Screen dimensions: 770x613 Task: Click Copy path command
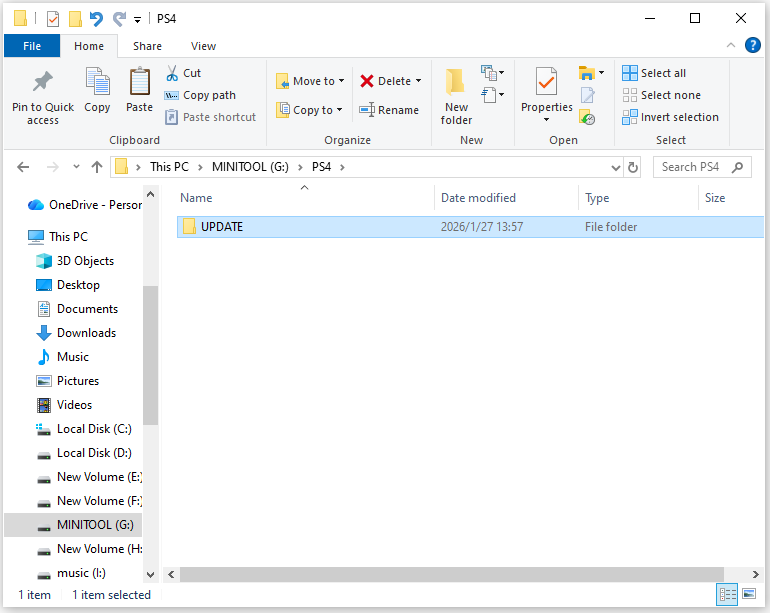click(200, 95)
